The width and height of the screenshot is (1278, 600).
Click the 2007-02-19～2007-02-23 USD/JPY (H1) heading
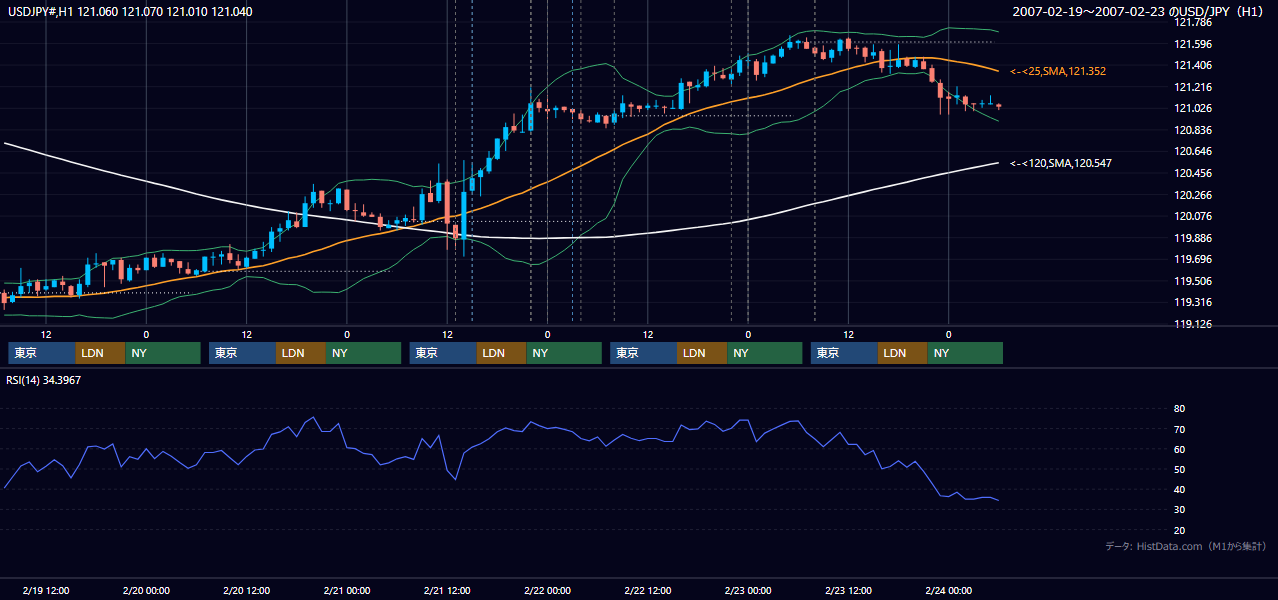[1139, 12]
